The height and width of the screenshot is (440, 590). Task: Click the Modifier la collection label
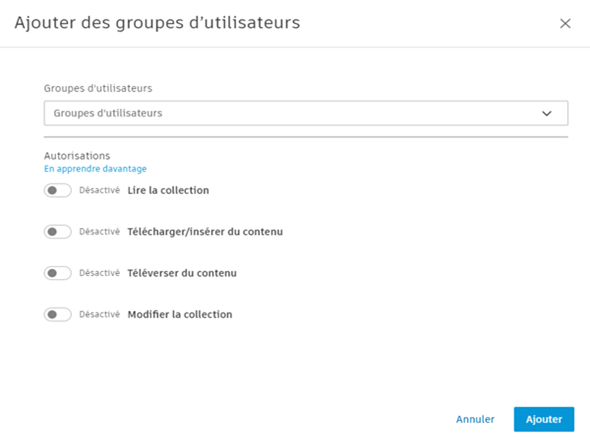pos(180,315)
